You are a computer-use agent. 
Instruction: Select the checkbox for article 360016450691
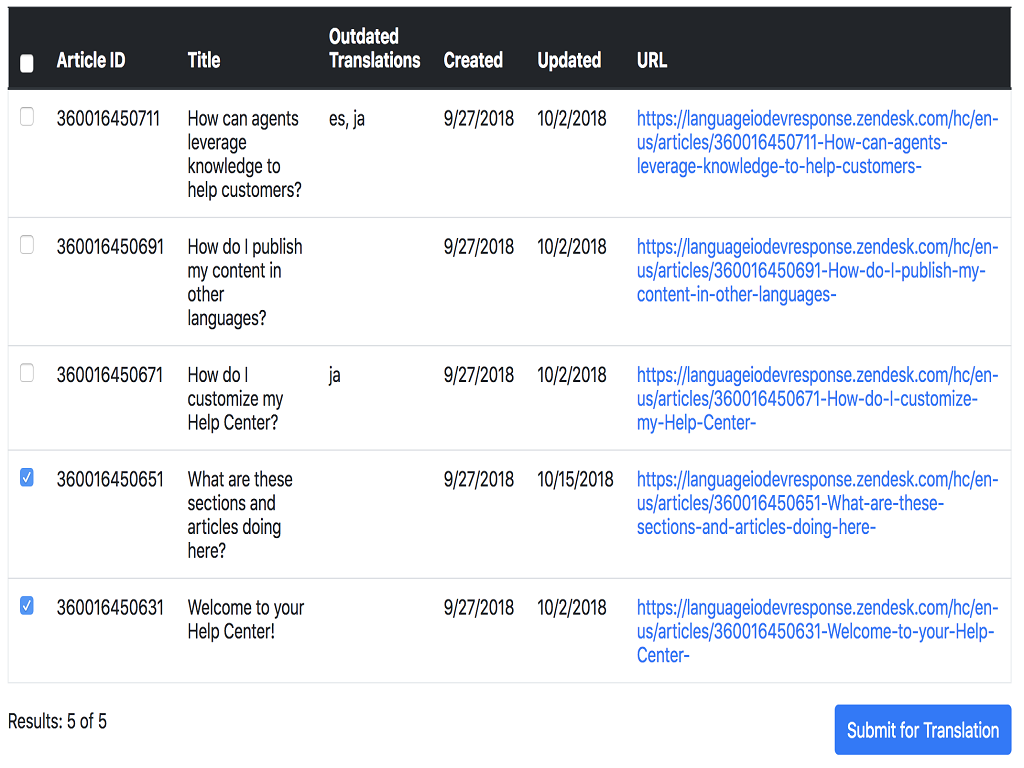coord(27,245)
